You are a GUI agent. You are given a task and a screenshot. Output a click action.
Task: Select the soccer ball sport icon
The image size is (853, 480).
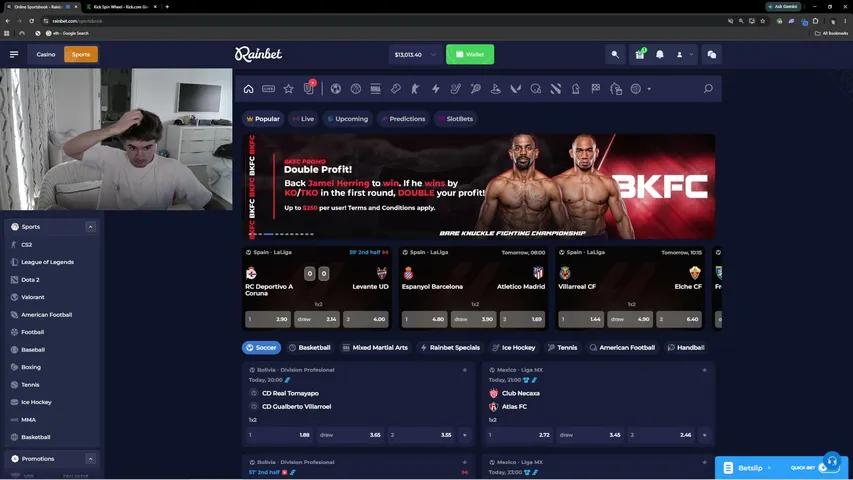tap(336, 89)
